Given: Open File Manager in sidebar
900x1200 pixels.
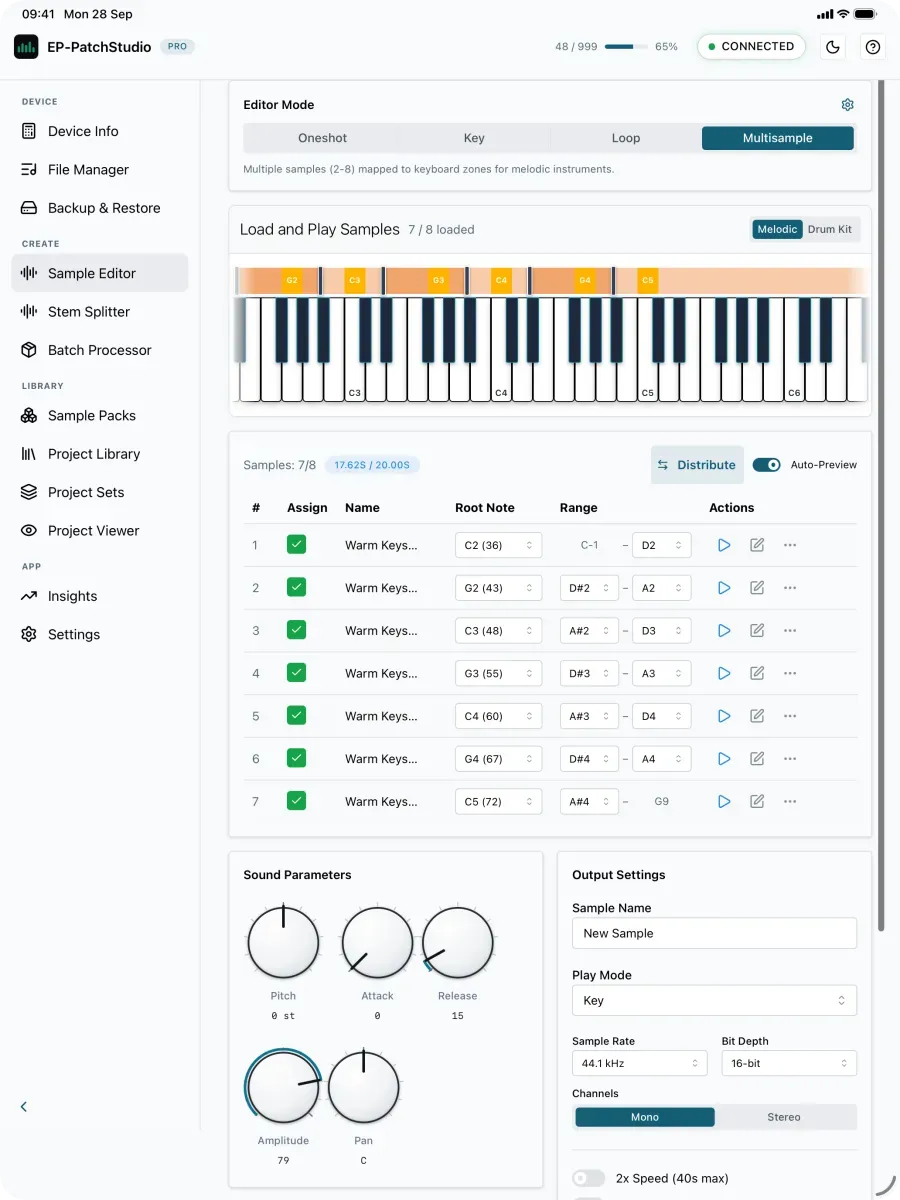Looking at the screenshot, I should point(100,170).
